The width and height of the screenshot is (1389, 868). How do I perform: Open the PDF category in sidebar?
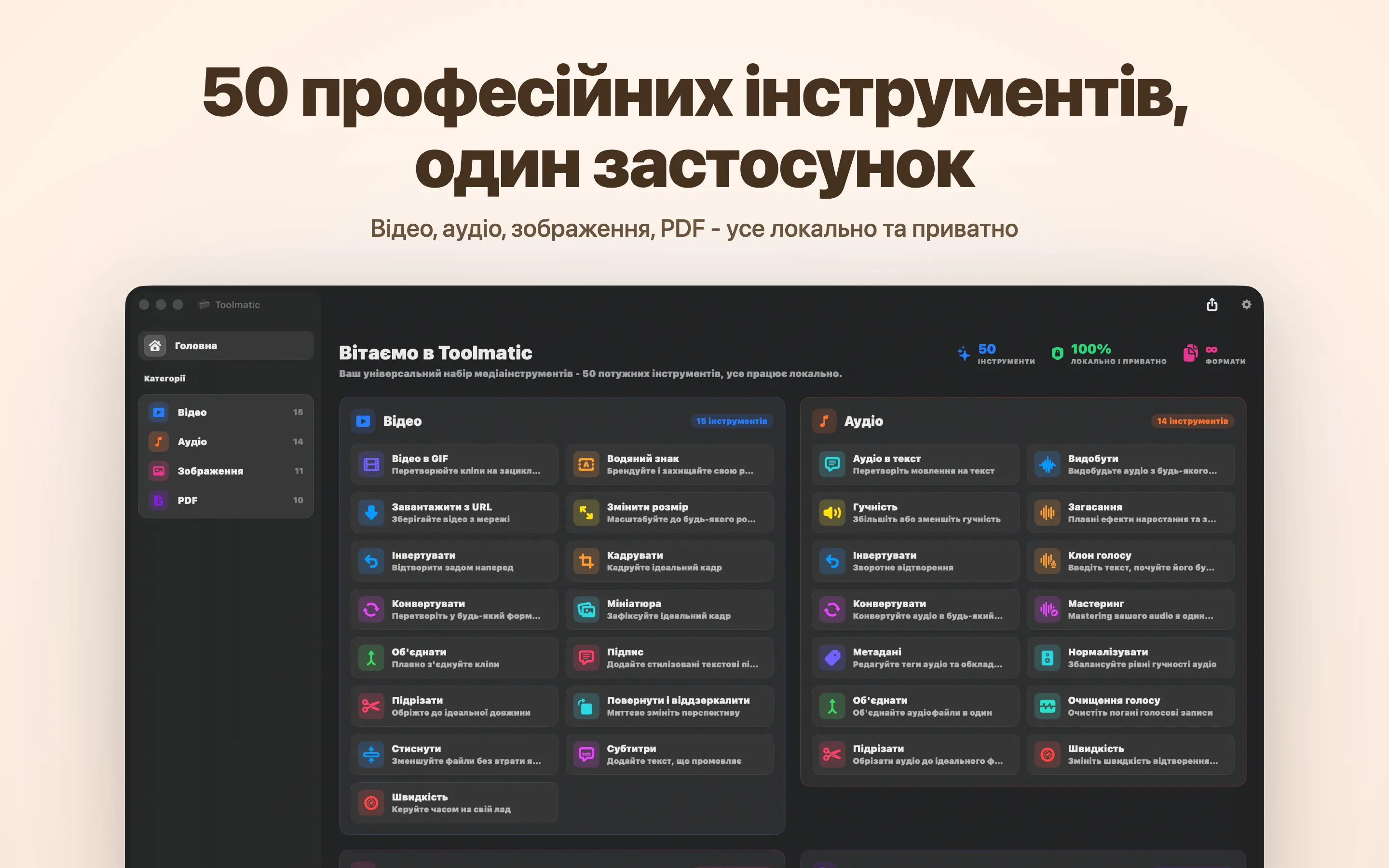[x=226, y=500]
